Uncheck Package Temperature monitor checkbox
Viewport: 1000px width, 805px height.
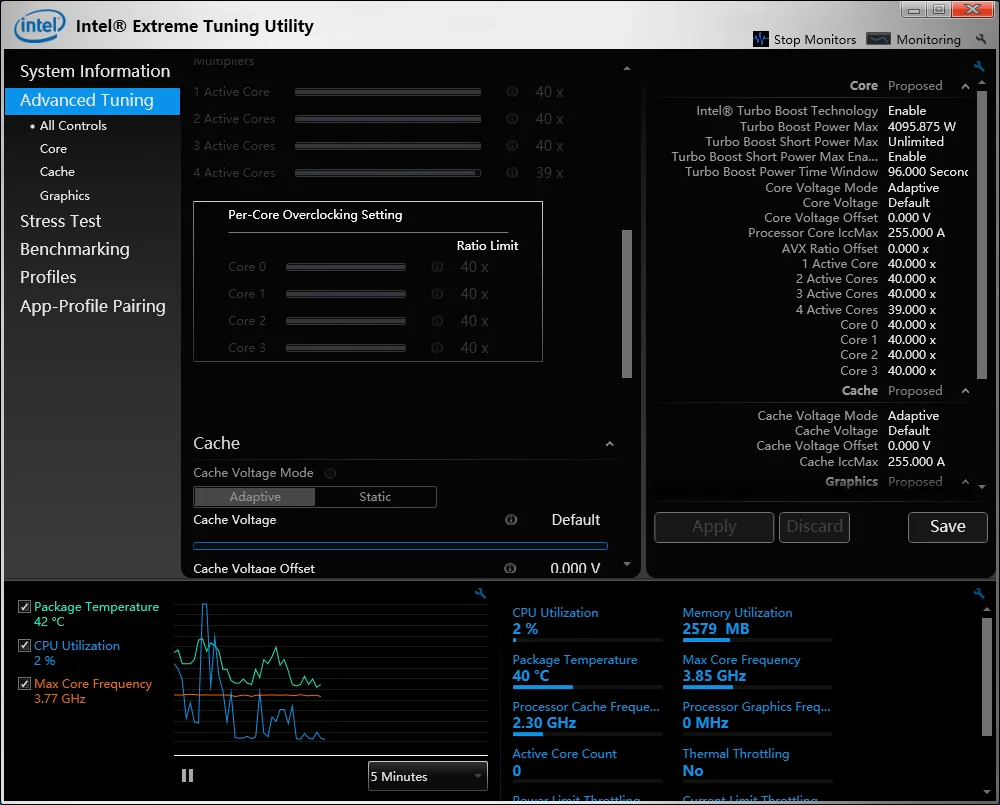(x=24, y=607)
